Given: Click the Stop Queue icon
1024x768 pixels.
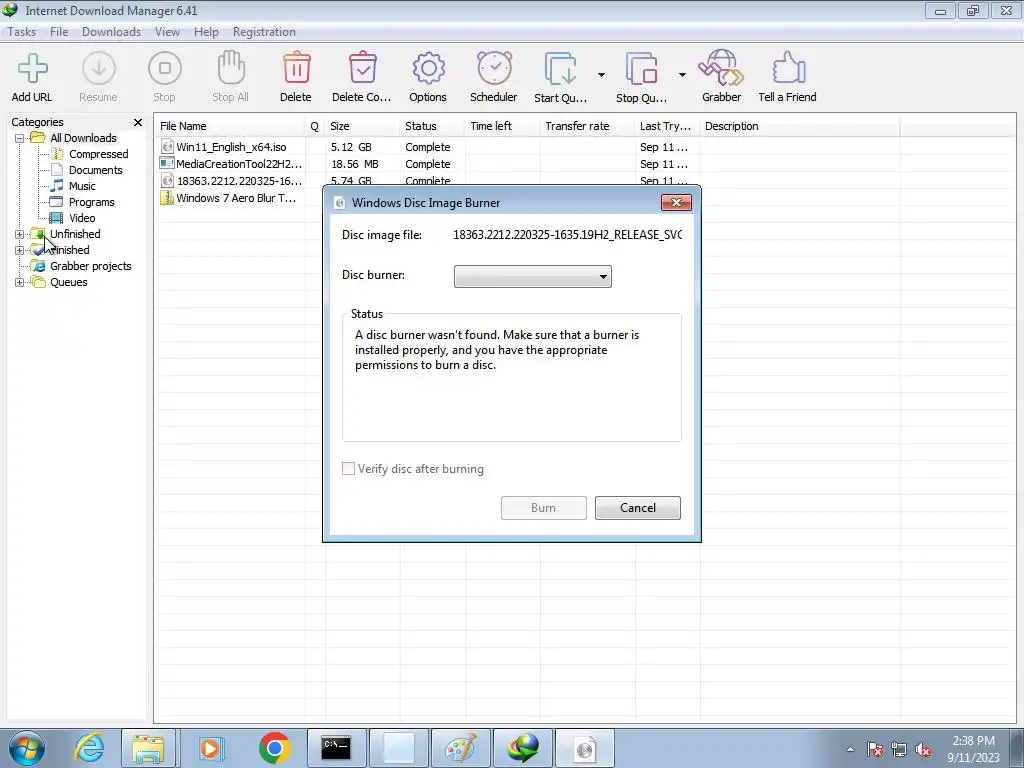Looking at the screenshot, I should [641, 69].
